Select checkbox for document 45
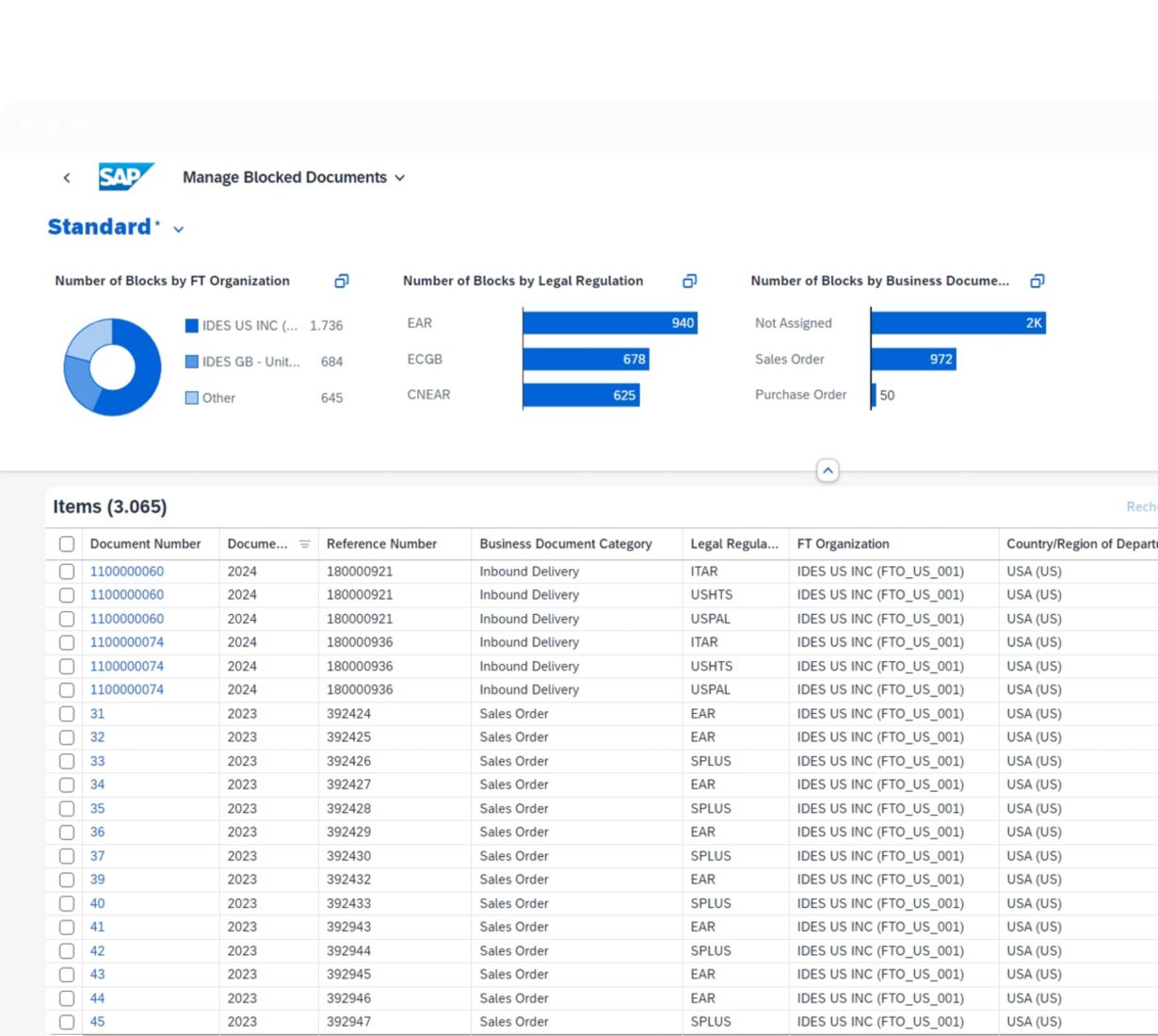The image size is (1158, 1036). [67, 1022]
